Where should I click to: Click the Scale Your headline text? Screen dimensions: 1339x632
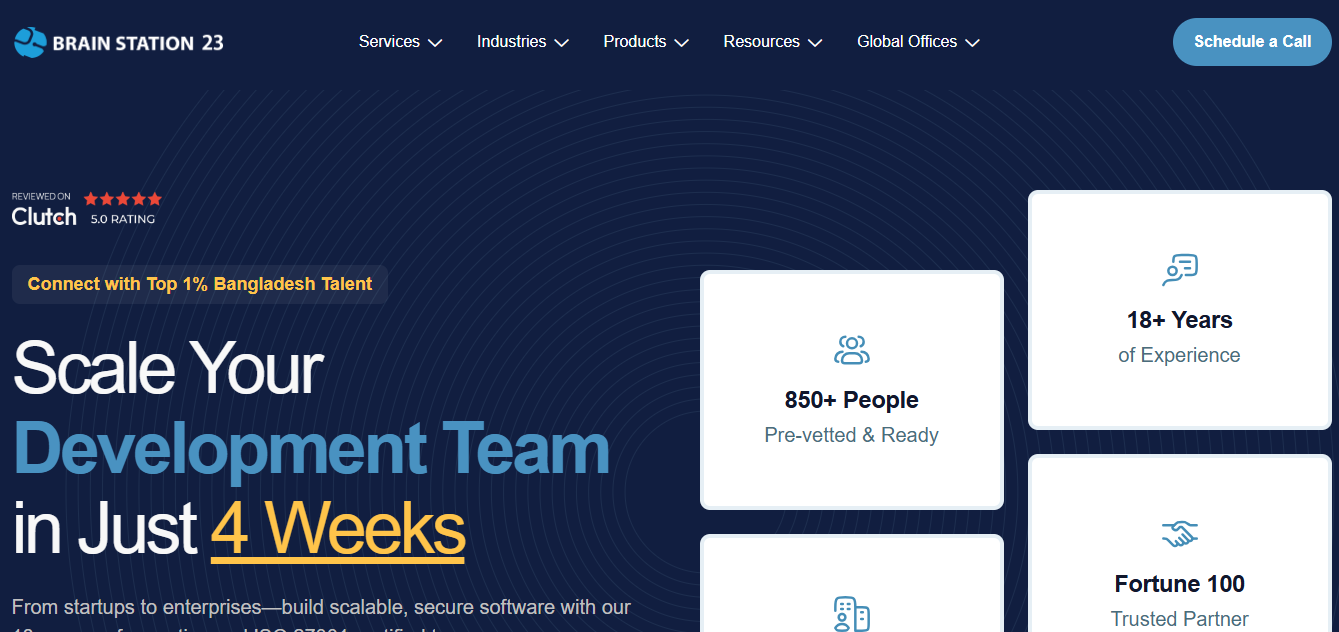[168, 368]
